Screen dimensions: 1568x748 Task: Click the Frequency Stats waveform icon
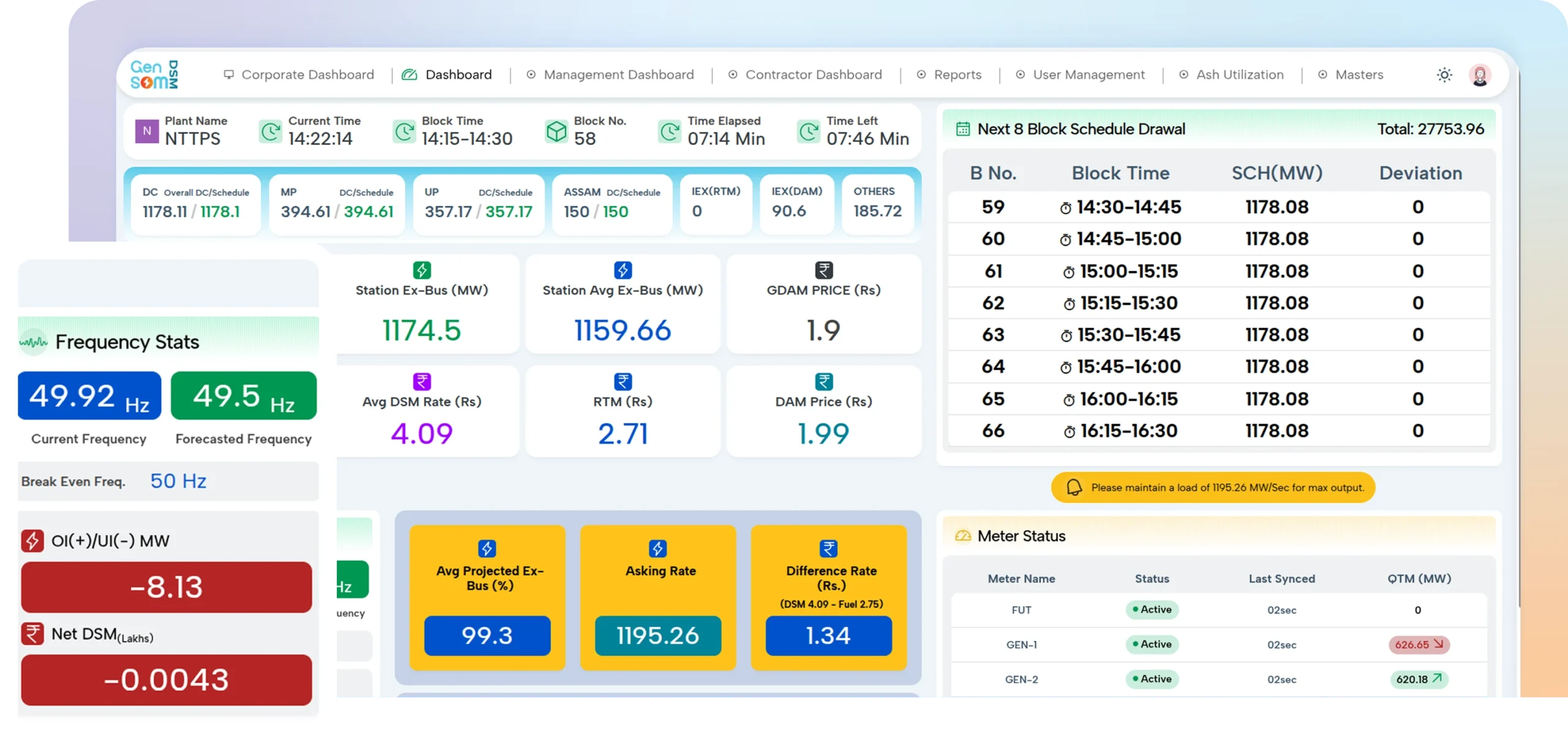33,342
